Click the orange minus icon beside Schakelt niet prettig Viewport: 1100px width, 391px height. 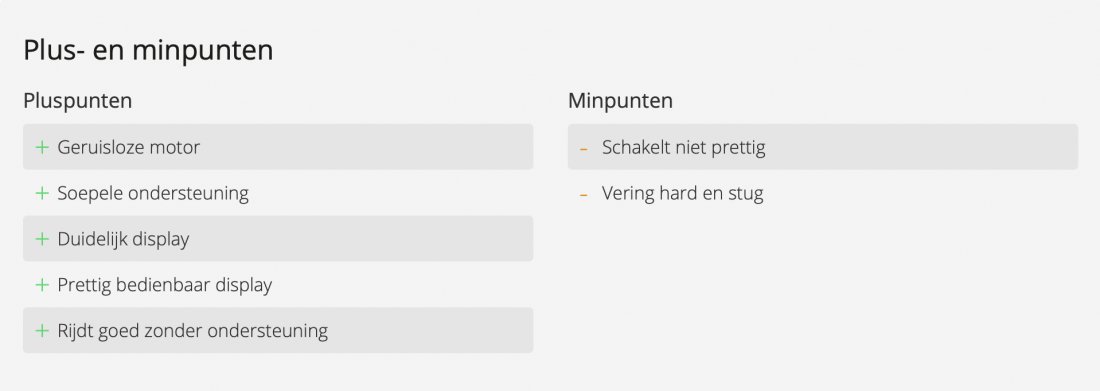[584, 148]
